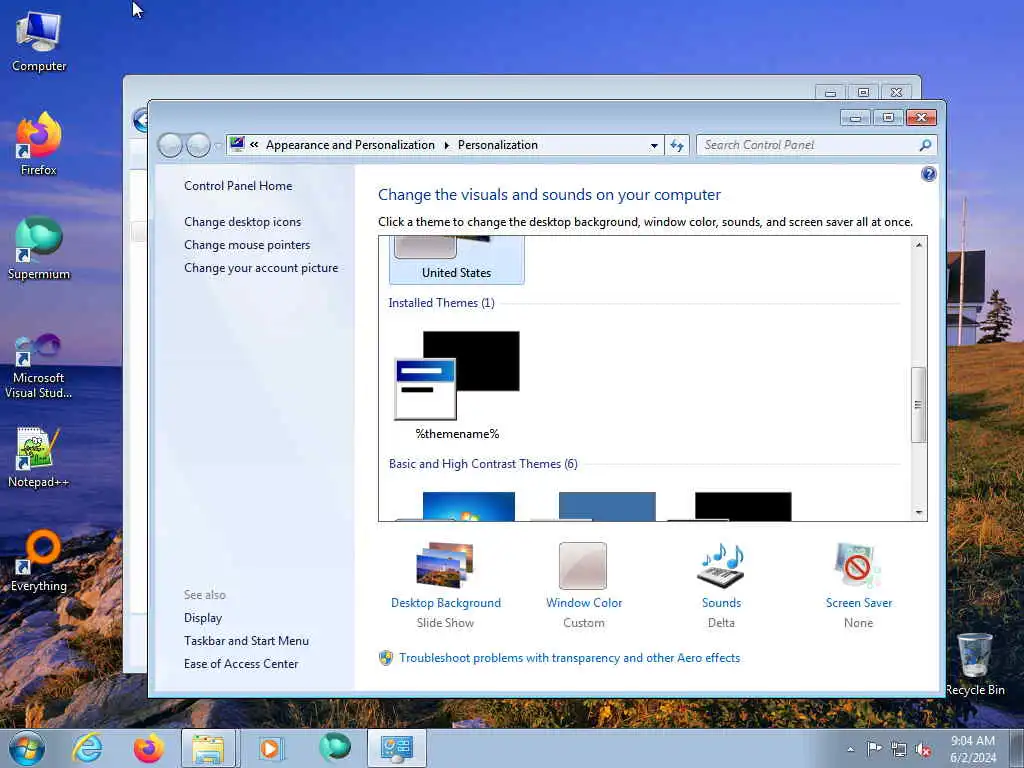Open Supermium from the taskbar
The width and height of the screenshot is (1024, 768).
pos(335,748)
